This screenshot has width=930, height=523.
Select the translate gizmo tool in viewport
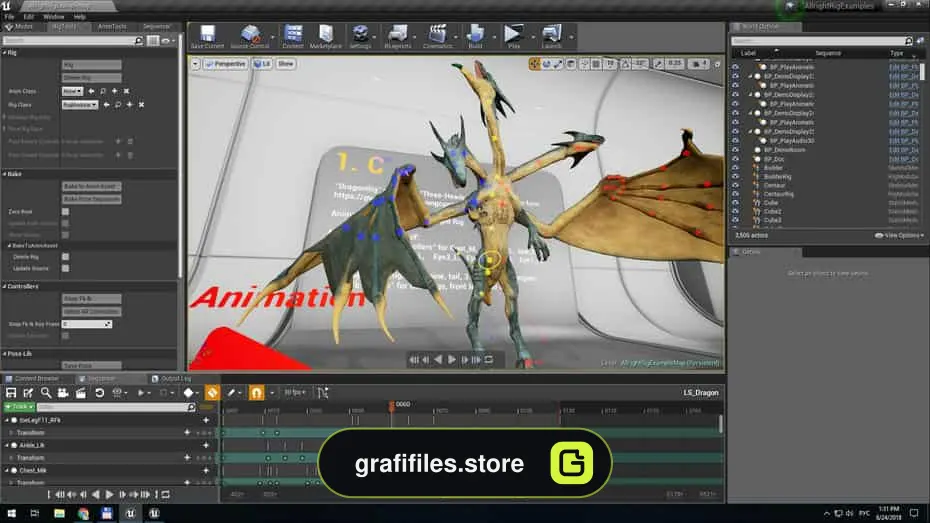pos(534,64)
